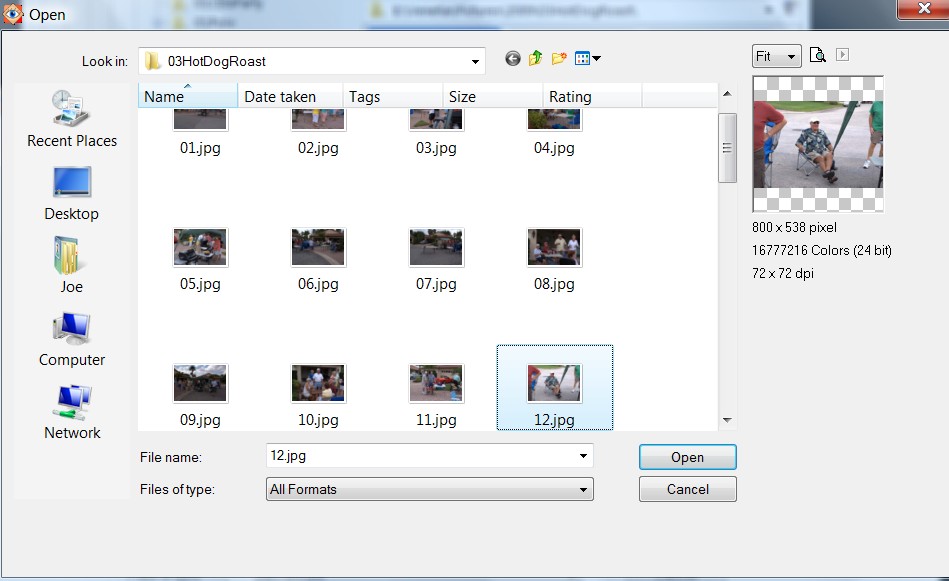
Task: Select the 07.jpg thumbnail
Action: point(436,248)
